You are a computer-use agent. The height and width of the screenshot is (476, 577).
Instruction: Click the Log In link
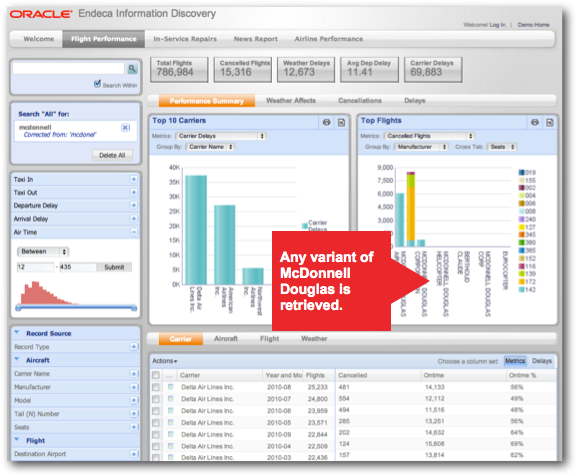(498, 25)
